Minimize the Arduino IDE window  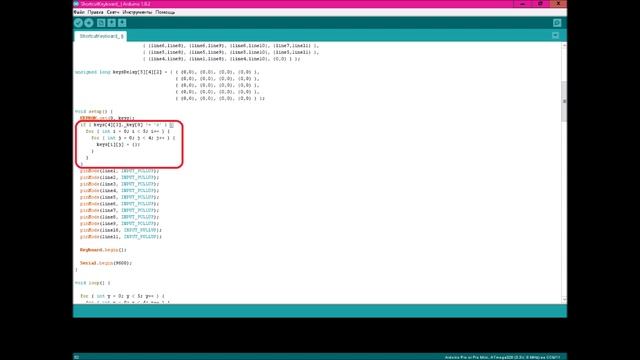pos(522,4)
